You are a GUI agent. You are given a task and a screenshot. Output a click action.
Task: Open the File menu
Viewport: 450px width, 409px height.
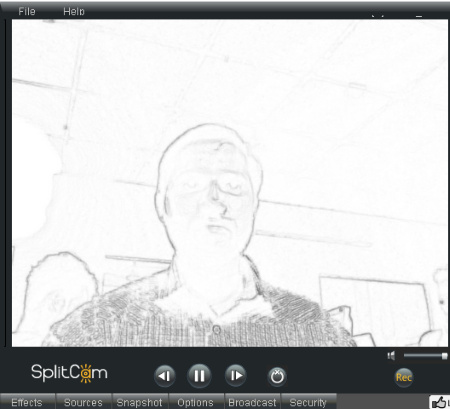[x=27, y=11]
